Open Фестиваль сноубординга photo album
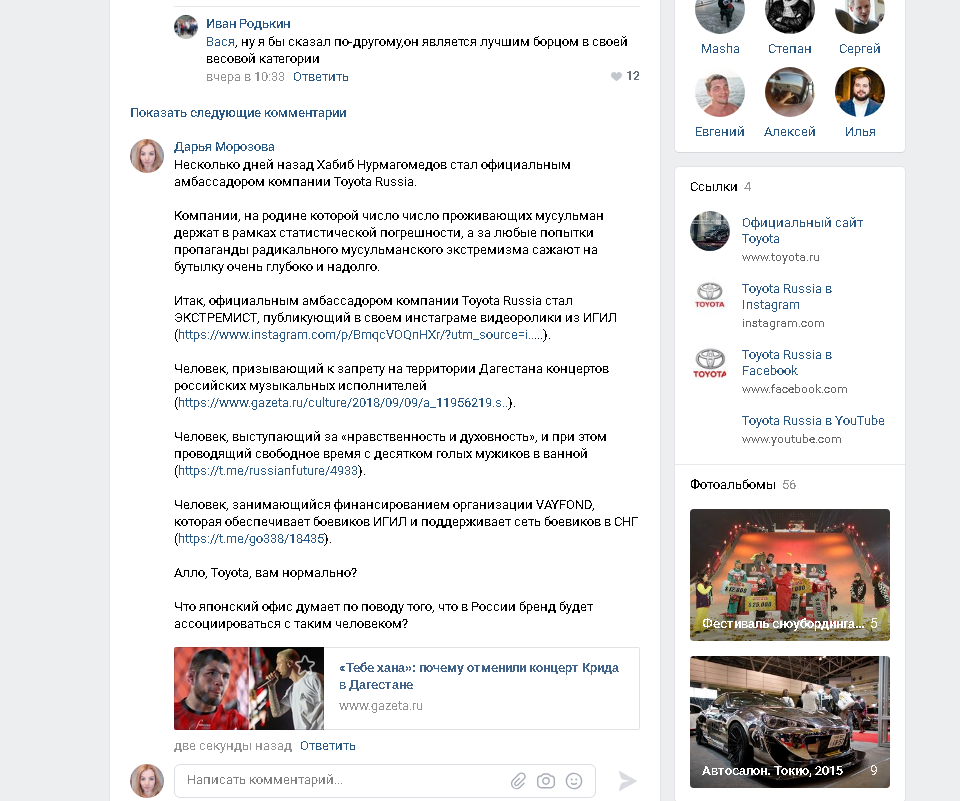Screen dimensions: 960x801 (790, 575)
